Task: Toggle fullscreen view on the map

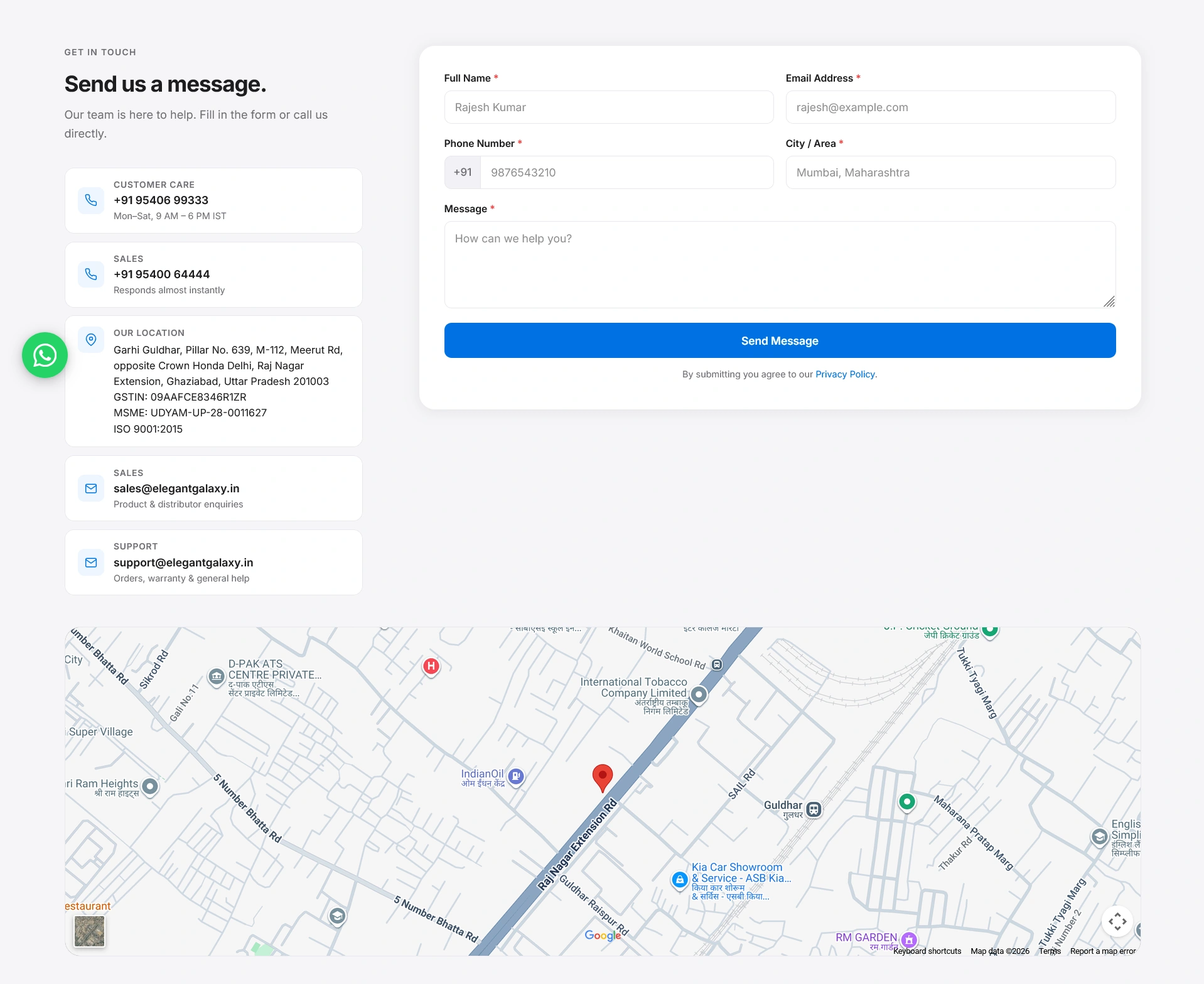Action: pos(1117,922)
